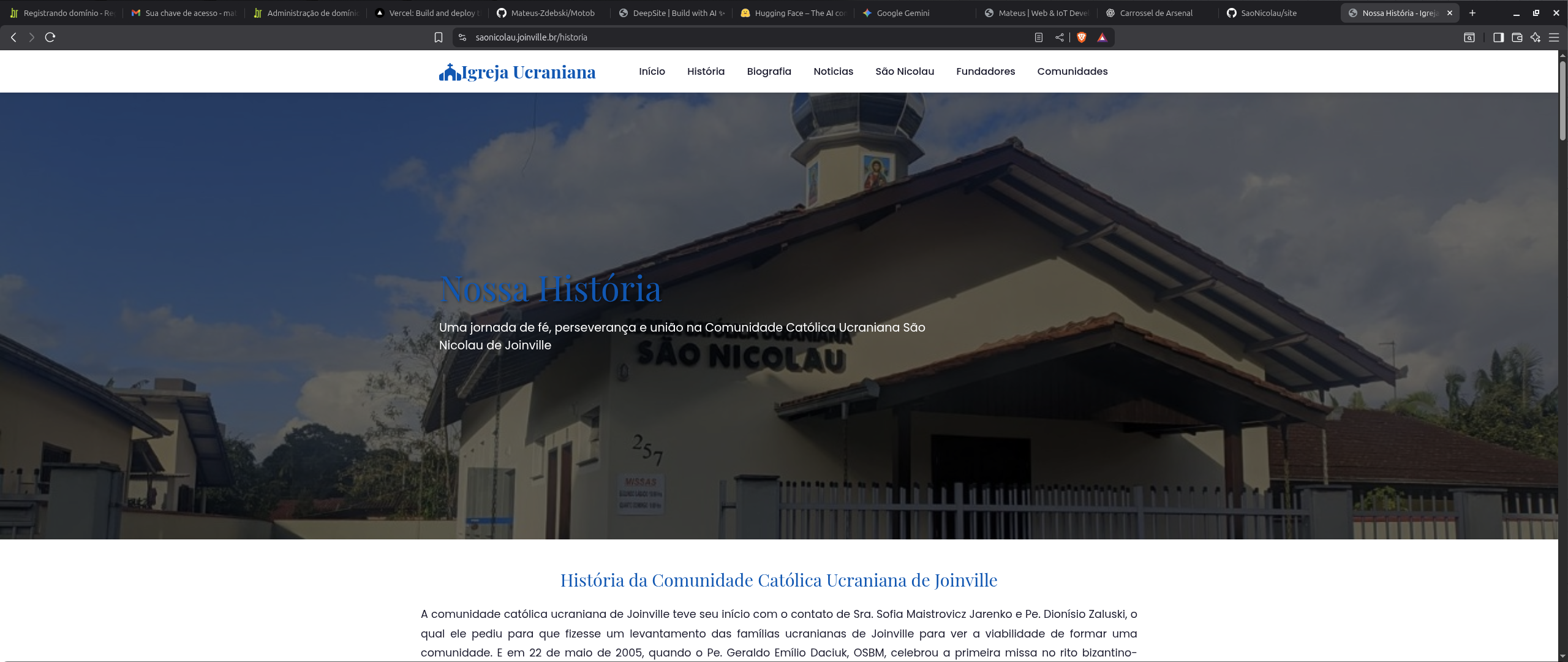Toggle the browser sidebar panel

[x=1499, y=37]
